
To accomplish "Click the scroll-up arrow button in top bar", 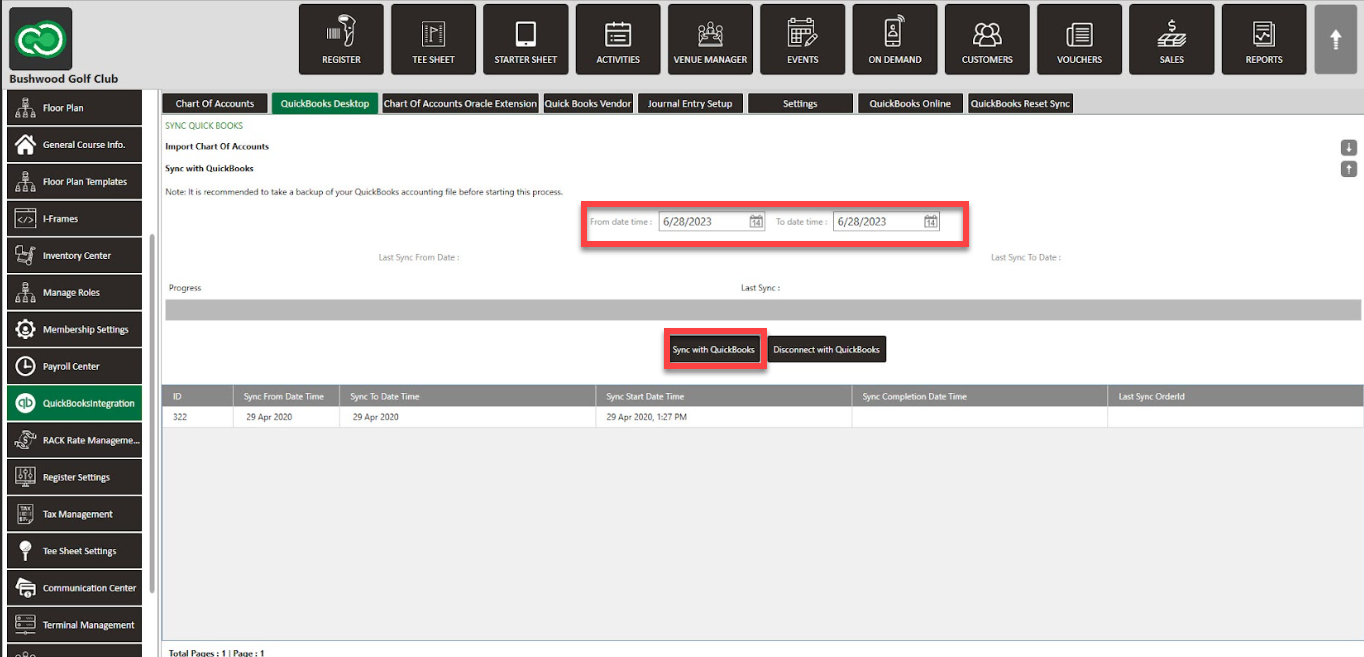I will click(x=1335, y=39).
